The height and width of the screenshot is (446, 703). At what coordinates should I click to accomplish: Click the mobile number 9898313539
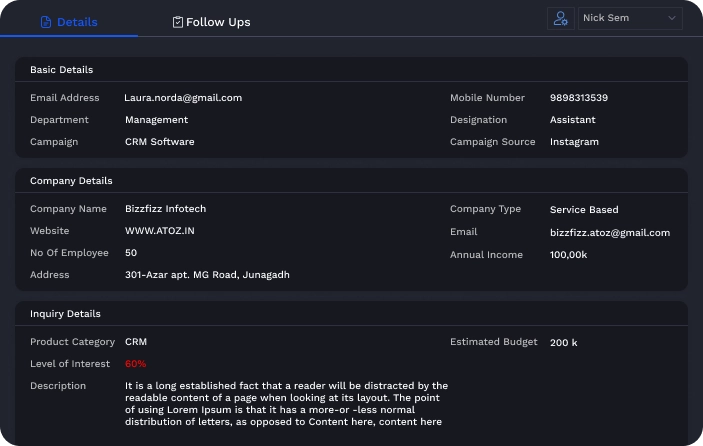(578, 98)
